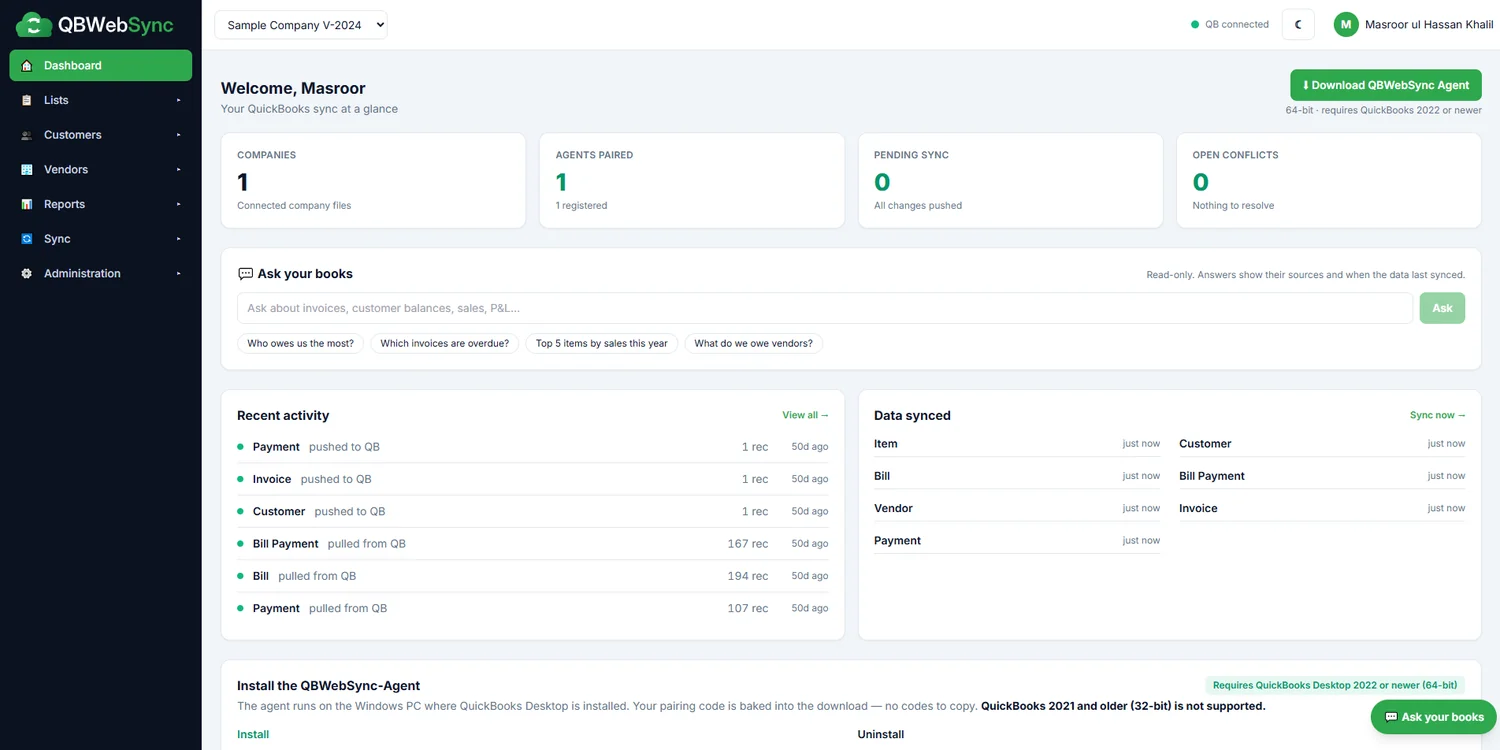The image size is (1500, 750).
Task: Click the Item row in Data synced
Action: point(1017,444)
